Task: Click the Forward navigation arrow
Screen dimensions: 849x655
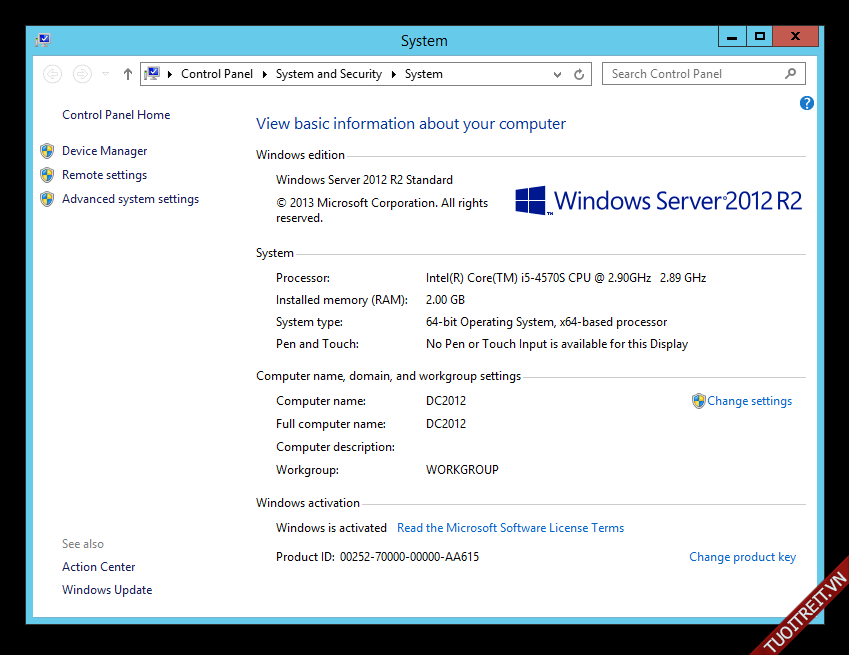Action: click(x=83, y=74)
